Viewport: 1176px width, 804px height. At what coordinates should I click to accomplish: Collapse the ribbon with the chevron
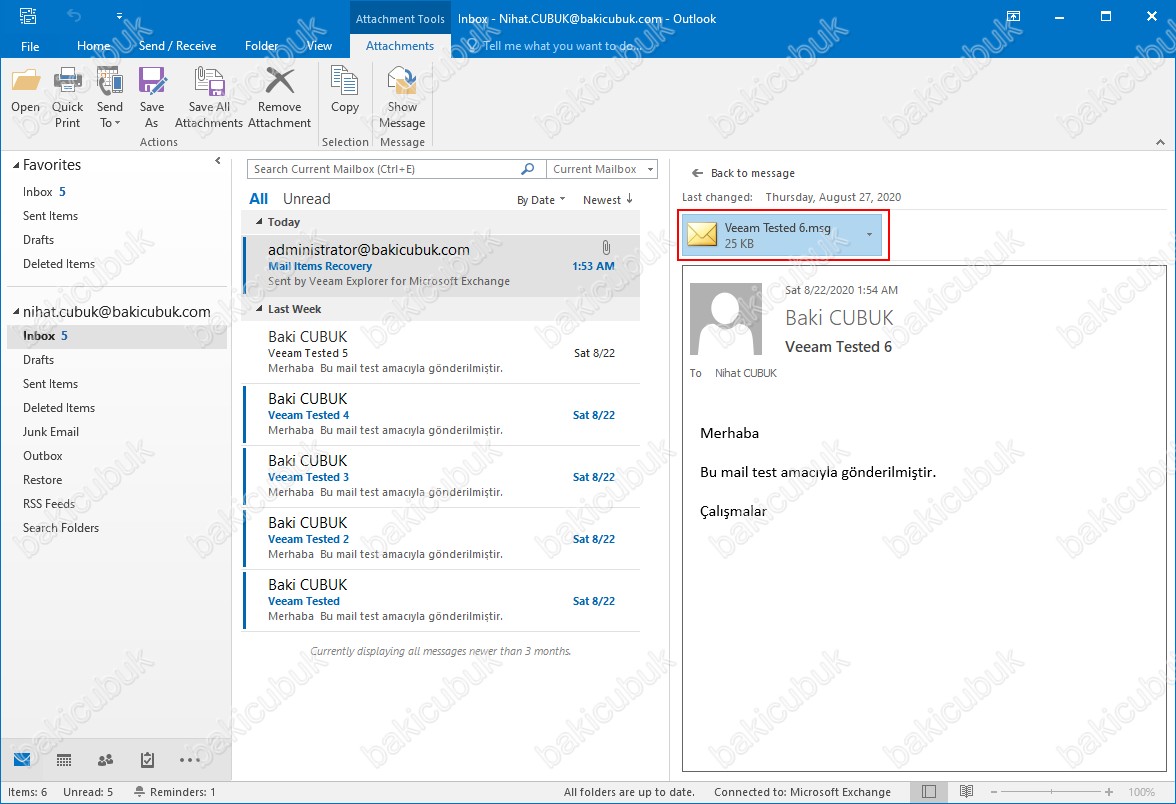[x=1160, y=142]
